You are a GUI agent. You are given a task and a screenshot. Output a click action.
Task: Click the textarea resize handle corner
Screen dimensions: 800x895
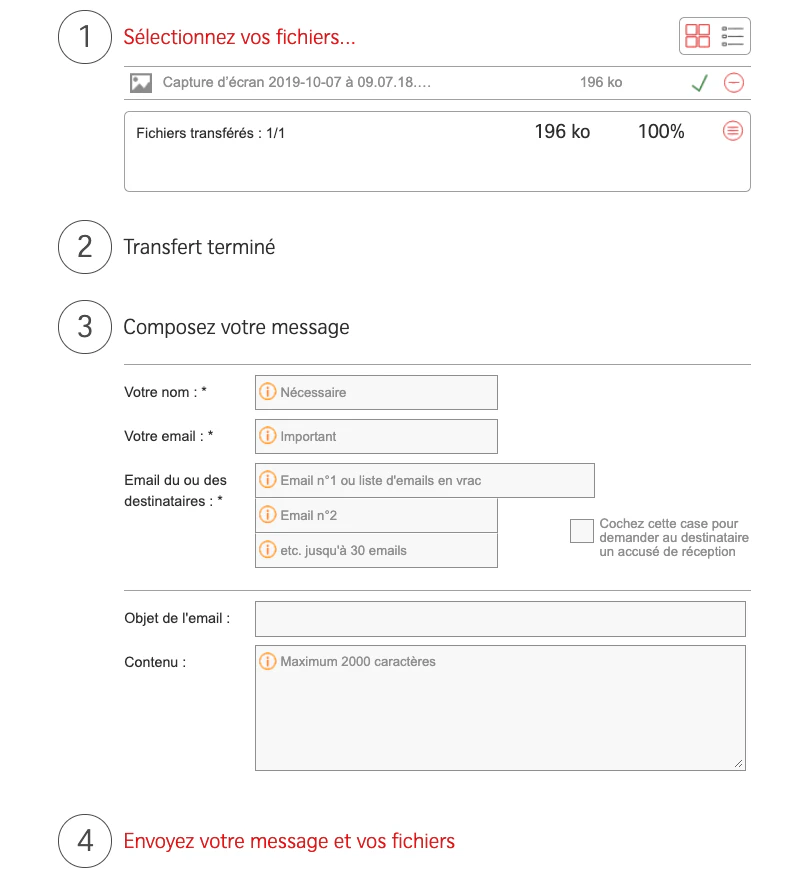(738, 764)
